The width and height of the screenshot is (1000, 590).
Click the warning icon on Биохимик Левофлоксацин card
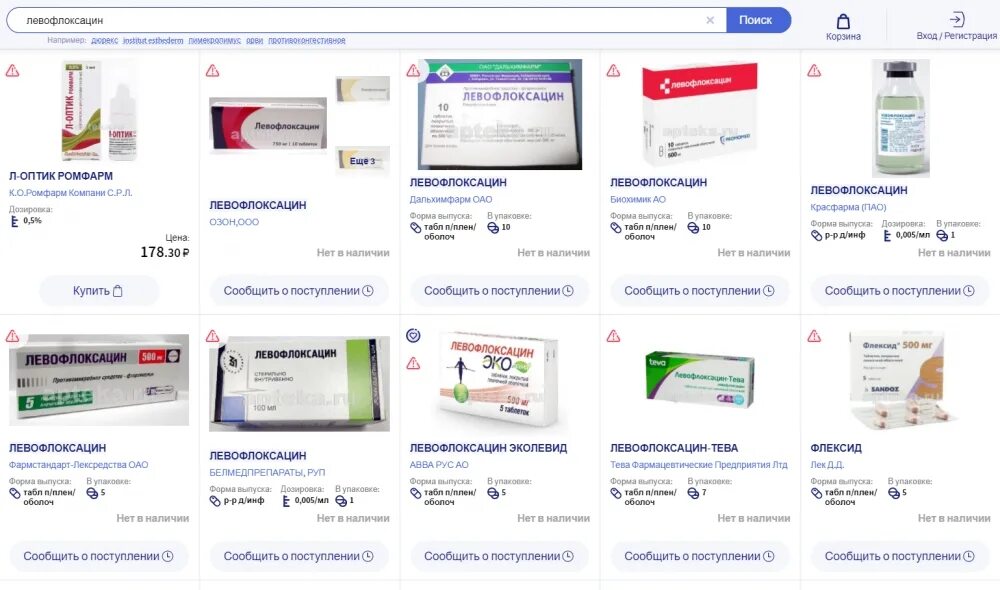tap(614, 71)
